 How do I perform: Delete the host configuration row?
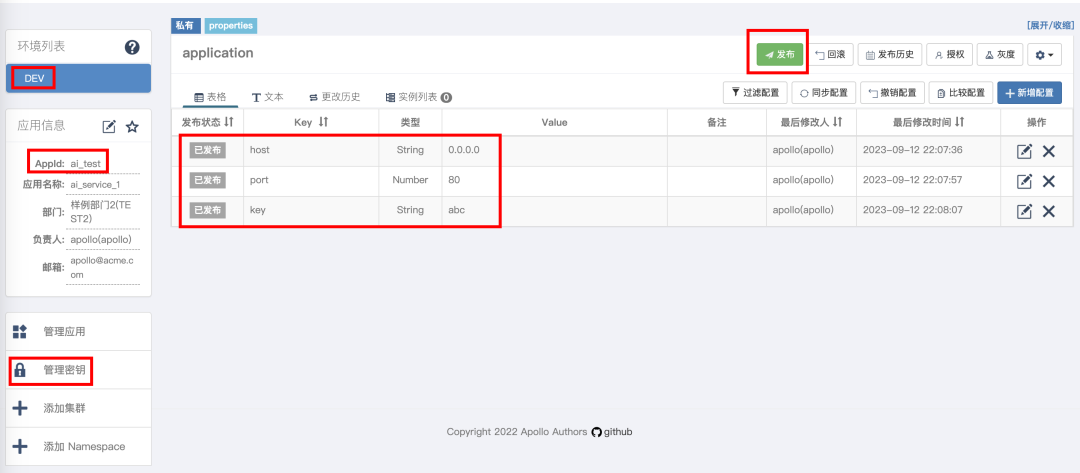pyautogui.click(x=1049, y=151)
